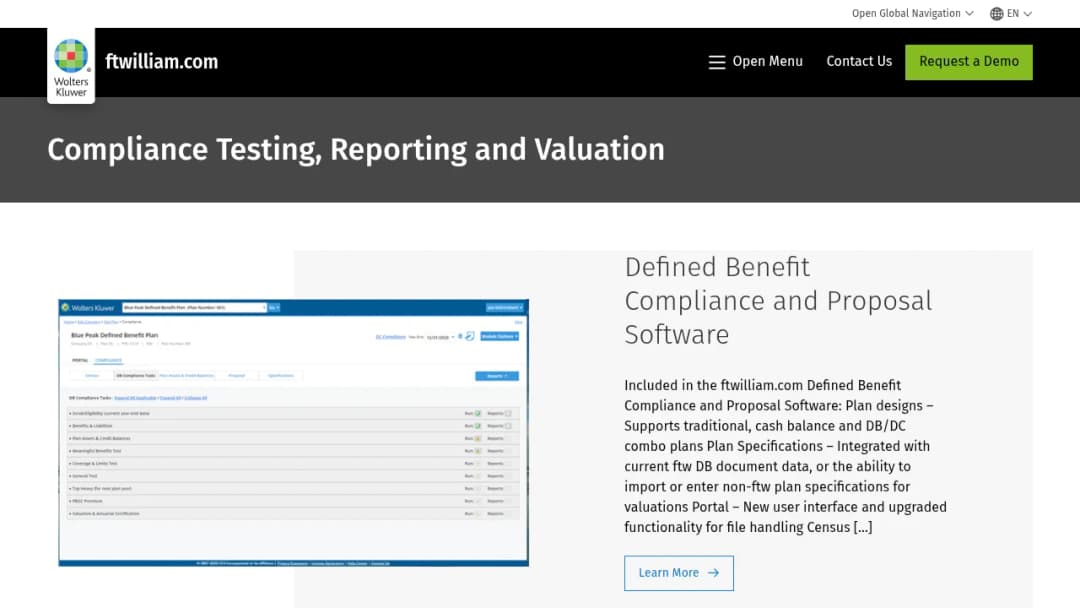Viewport: 1080px width, 608px height.
Task: Expand Open Global Navigation dropdown
Action: click(912, 13)
